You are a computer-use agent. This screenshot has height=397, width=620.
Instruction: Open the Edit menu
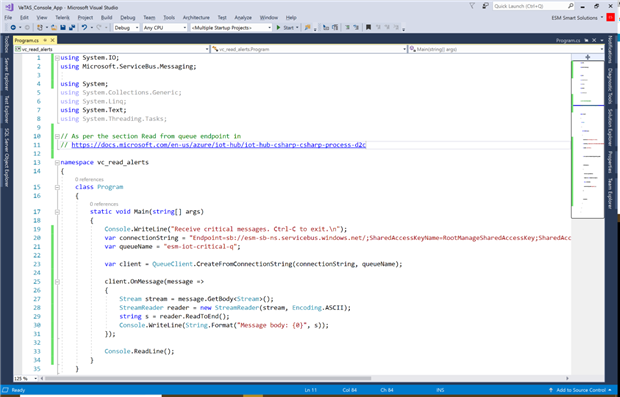24,18
